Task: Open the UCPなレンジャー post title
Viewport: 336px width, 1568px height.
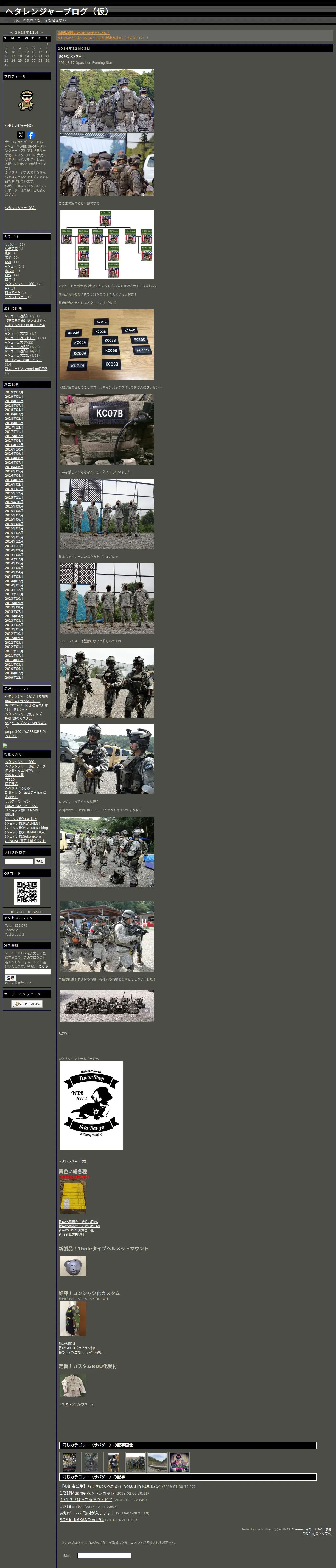Action: tap(71, 57)
